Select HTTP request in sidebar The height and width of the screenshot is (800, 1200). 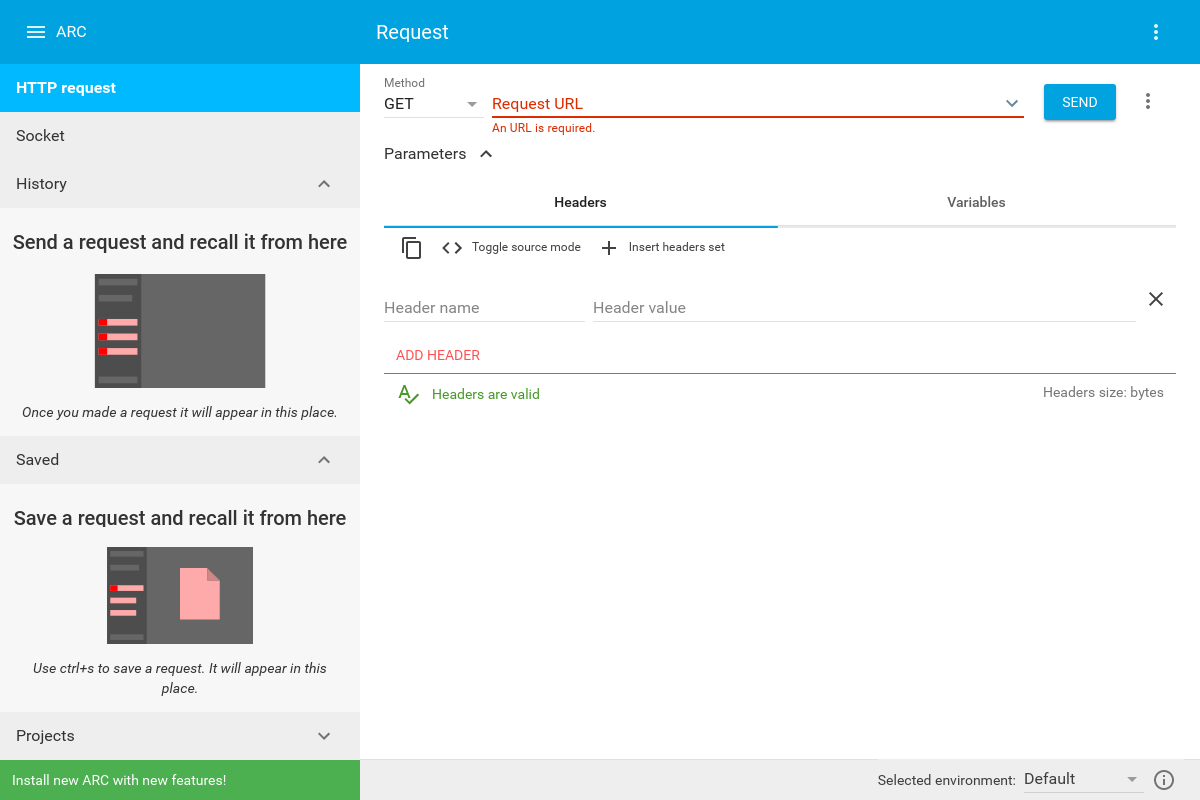(180, 88)
